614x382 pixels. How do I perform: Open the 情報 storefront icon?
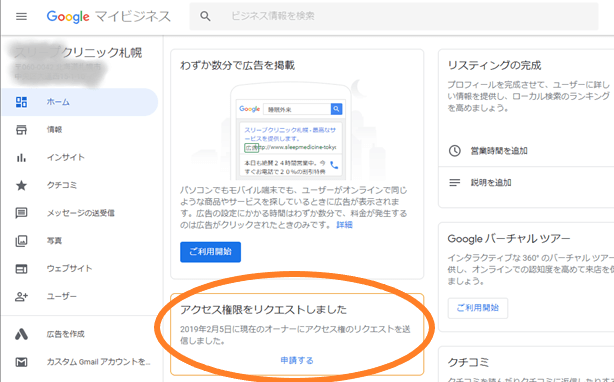(21, 130)
